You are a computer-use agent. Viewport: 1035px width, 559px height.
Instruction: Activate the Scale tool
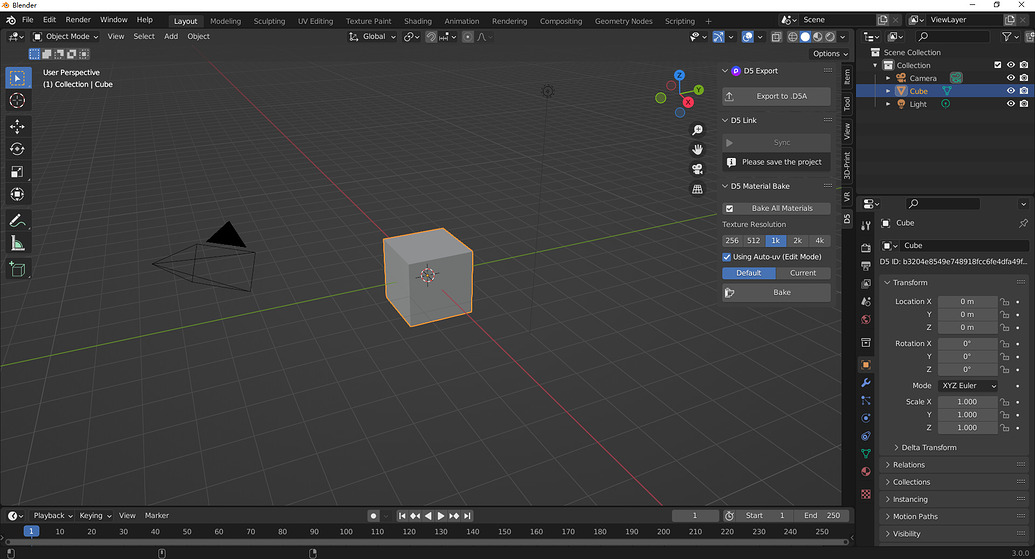(x=17, y=172)
